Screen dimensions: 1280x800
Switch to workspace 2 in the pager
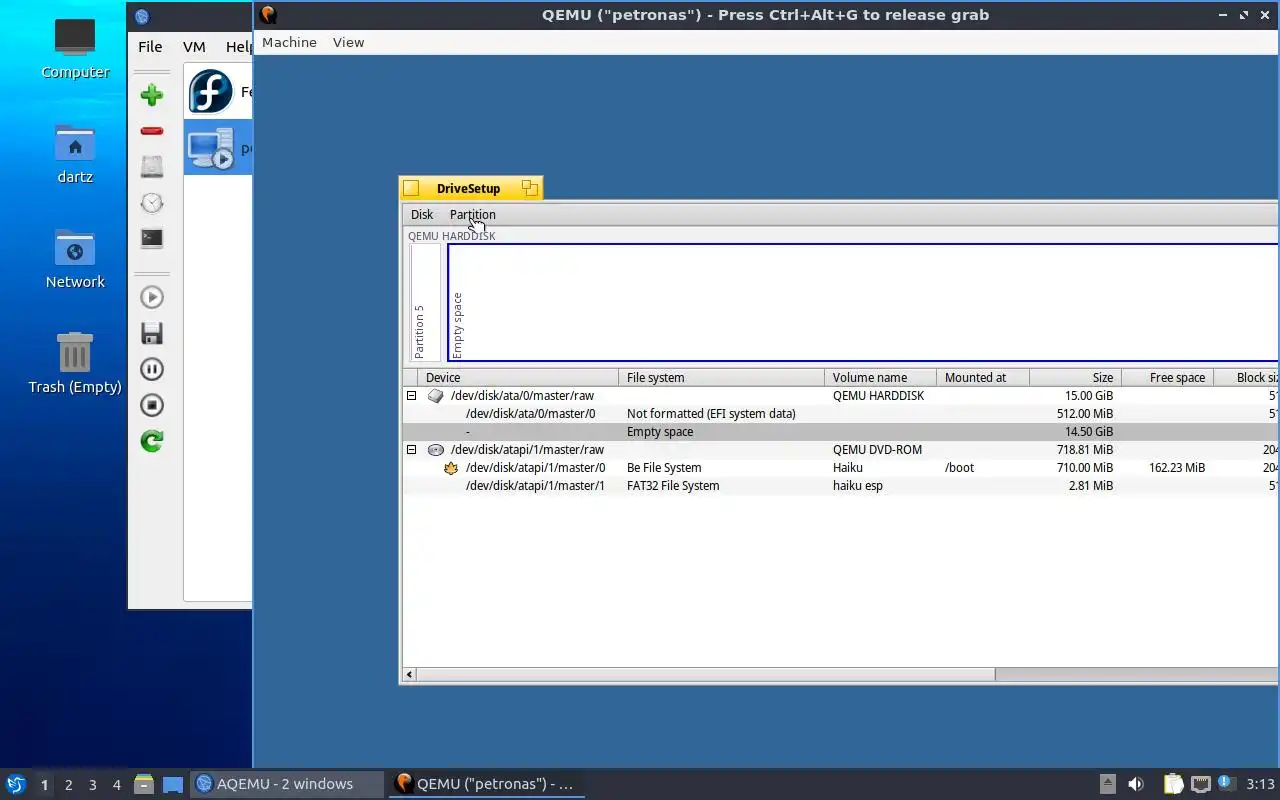68,784
